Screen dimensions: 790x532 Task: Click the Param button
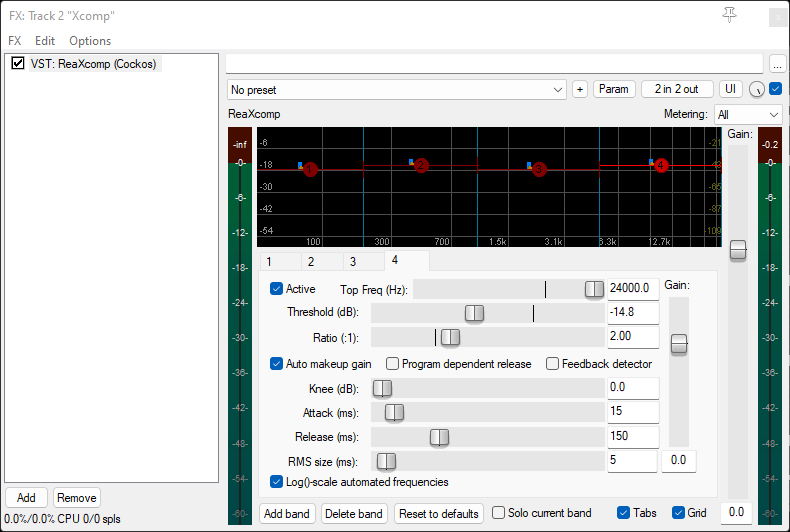click(x=614, y=89)
